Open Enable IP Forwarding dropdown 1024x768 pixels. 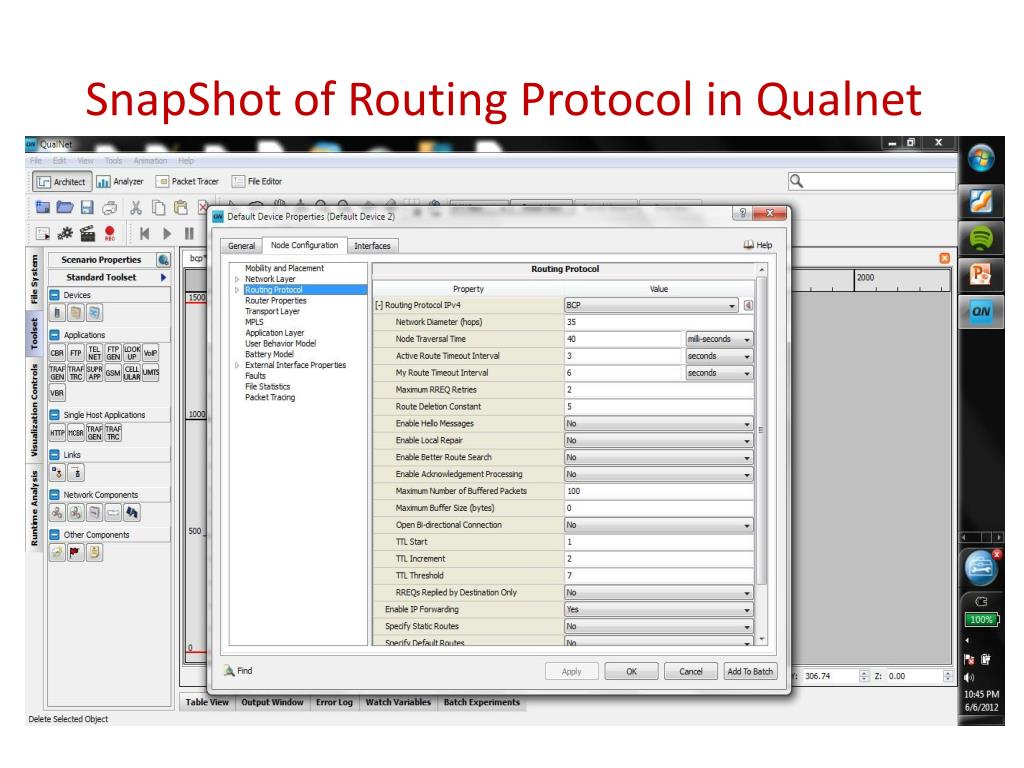click(658, 609)
